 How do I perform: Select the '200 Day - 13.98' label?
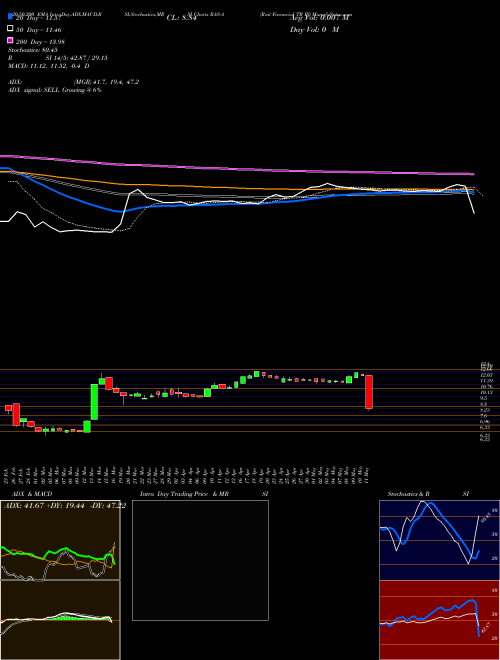(40, 42)
